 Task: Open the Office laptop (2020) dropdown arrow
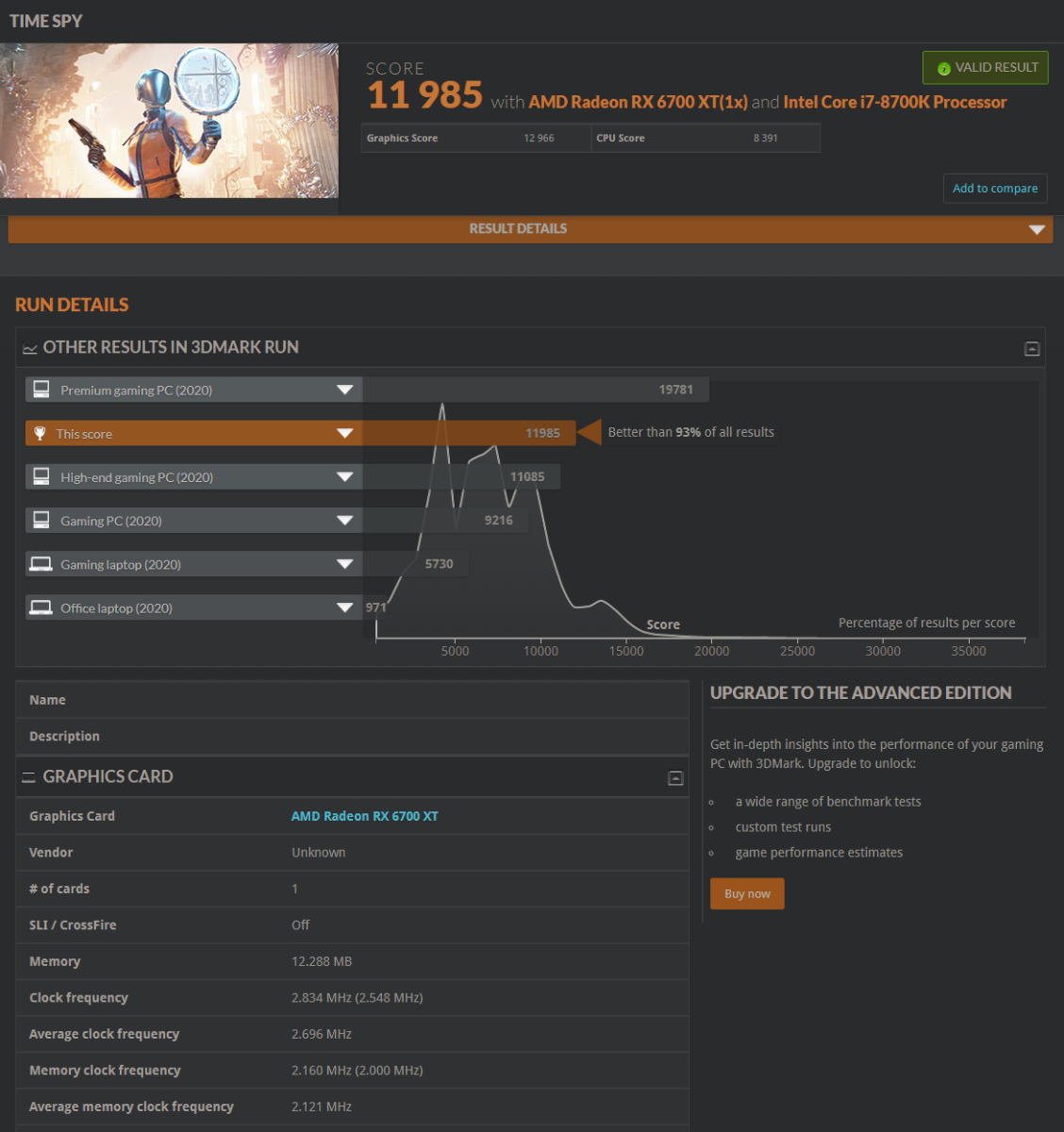pyautogui.click(x=345, y=608)
